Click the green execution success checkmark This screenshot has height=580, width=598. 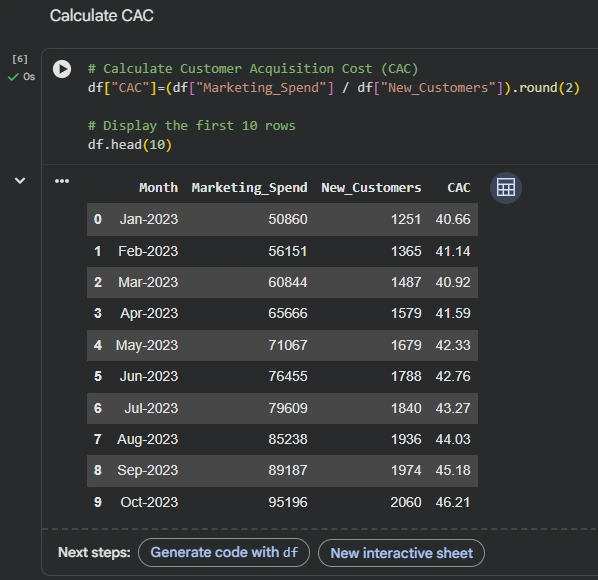(13, 77)
